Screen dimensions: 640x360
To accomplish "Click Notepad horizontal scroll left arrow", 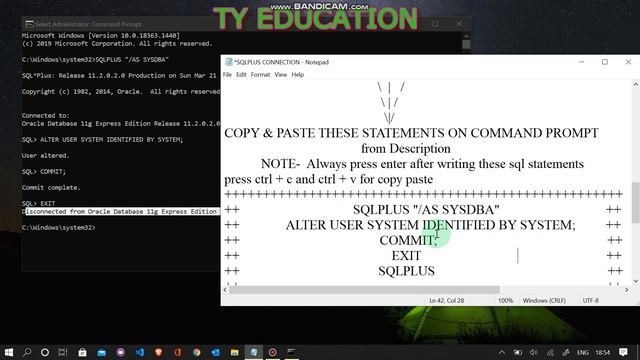I will coord(225,290).
